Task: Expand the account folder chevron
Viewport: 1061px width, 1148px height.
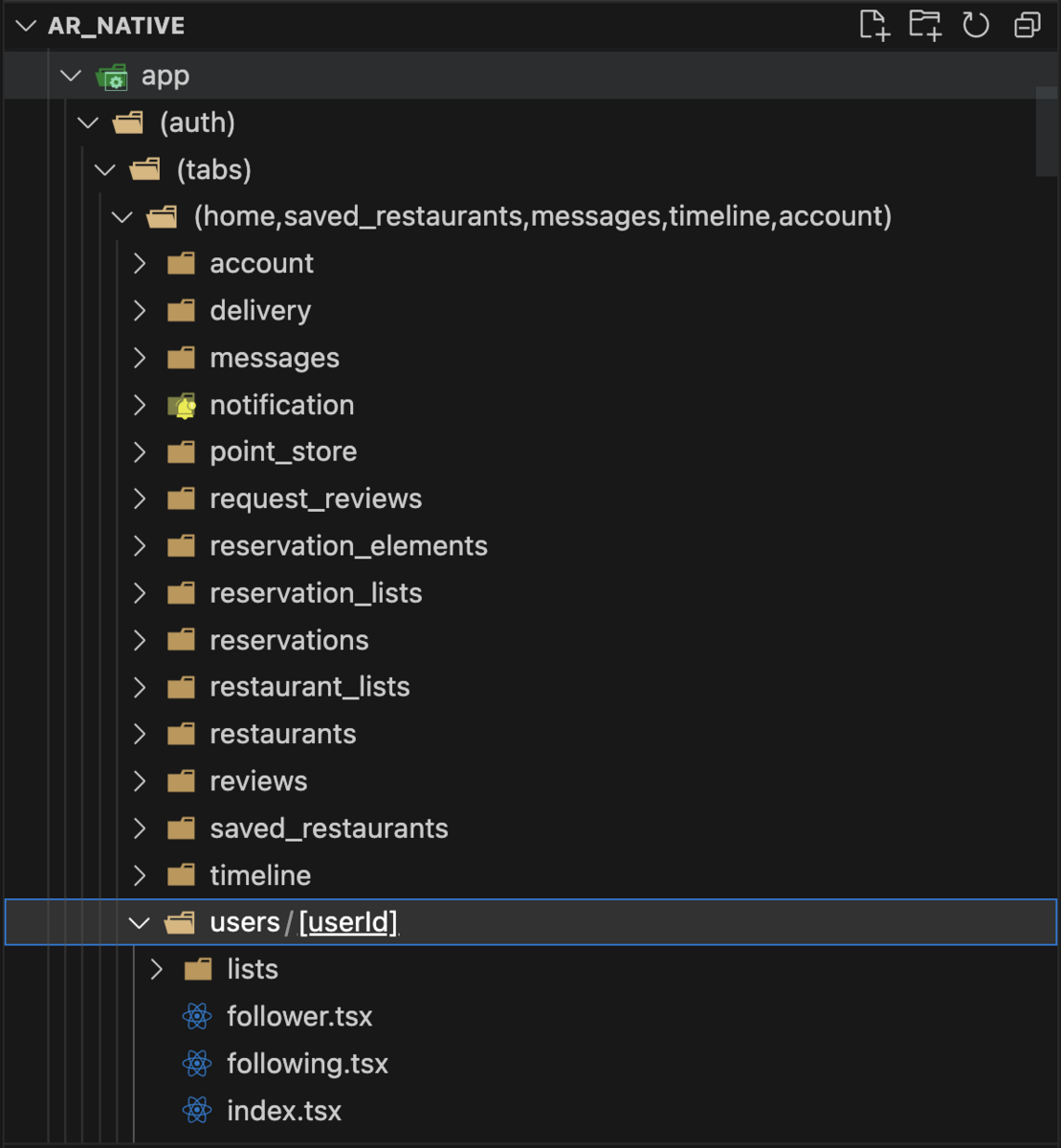Action: pyautogui.click(x=140, y=263)
